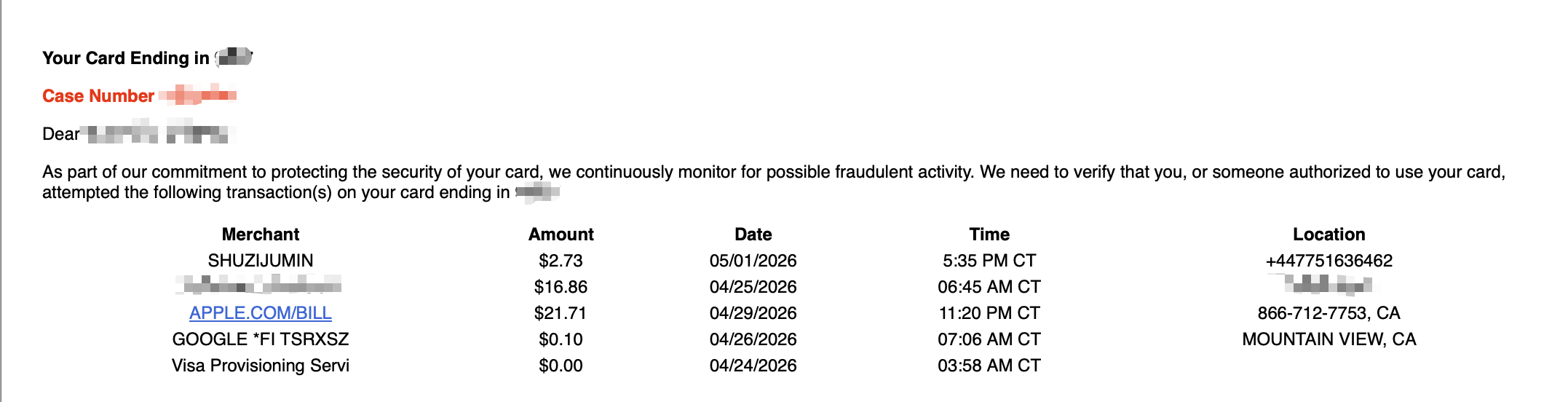This screenshot has width=1568, height=402.
Task: Click the Date column header
Action: pyautogui.click(x=753, y=234)
